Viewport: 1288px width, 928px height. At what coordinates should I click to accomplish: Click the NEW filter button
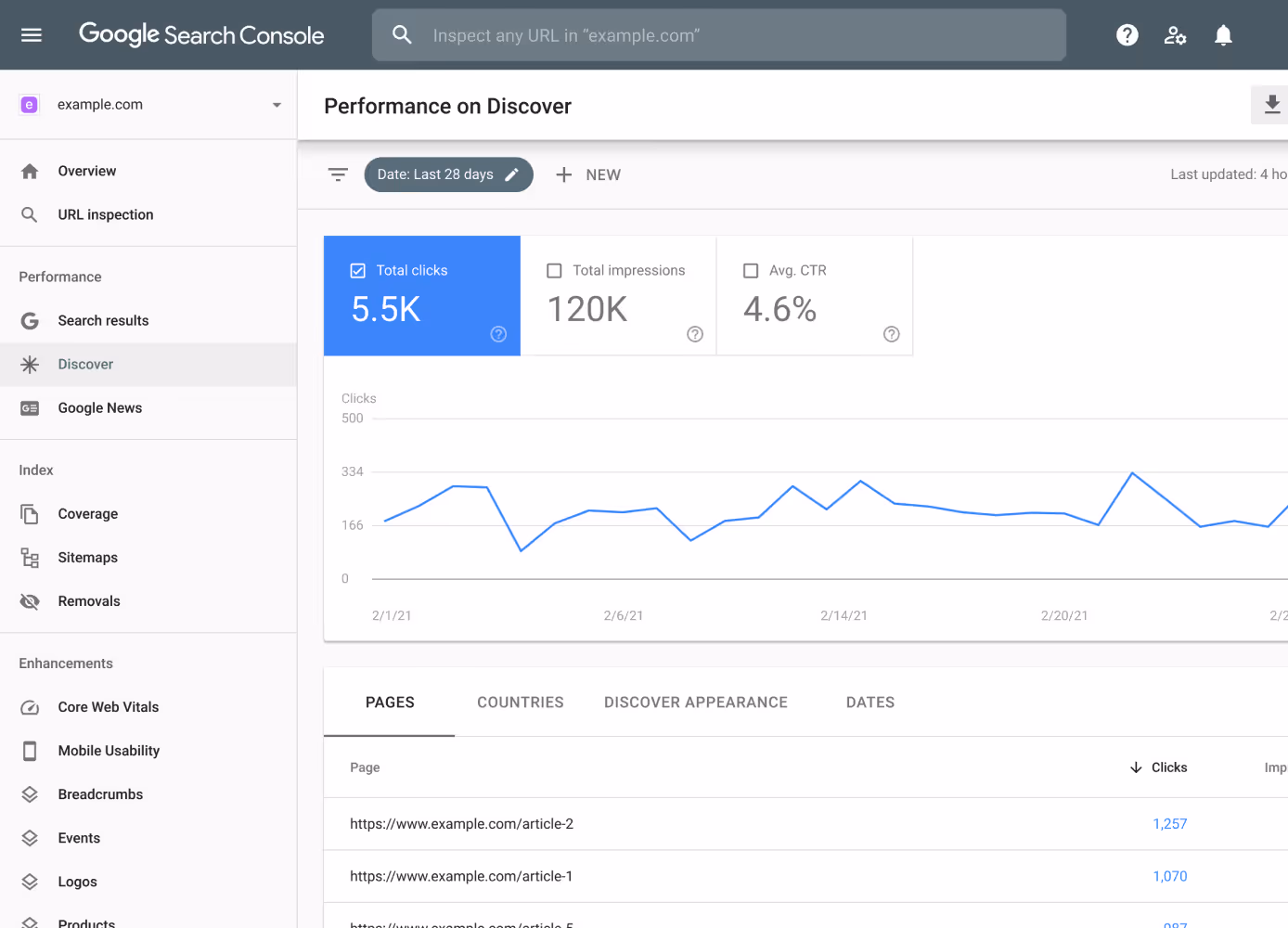coord(588,174)
